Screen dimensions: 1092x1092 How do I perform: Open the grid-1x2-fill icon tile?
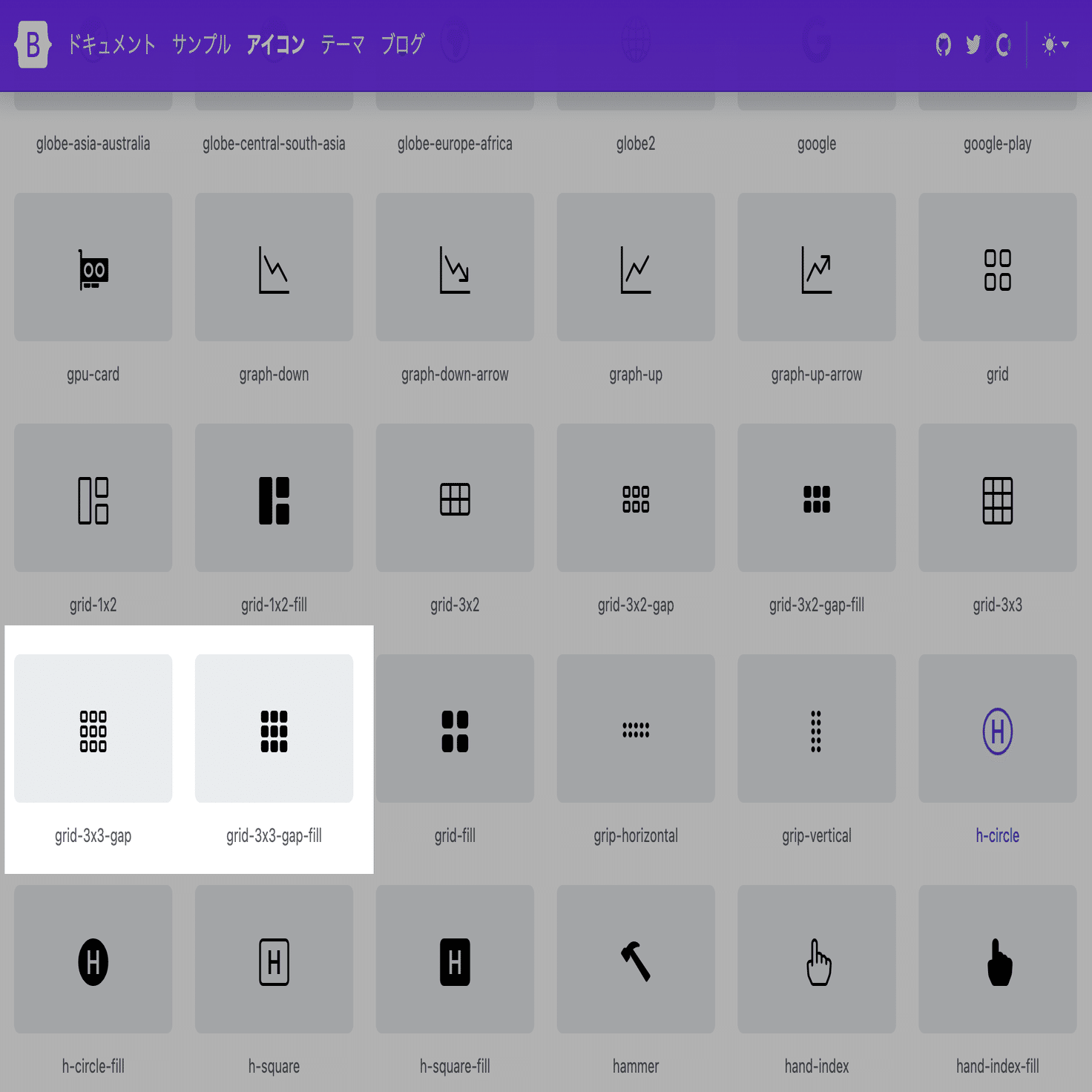coord(274,498)
